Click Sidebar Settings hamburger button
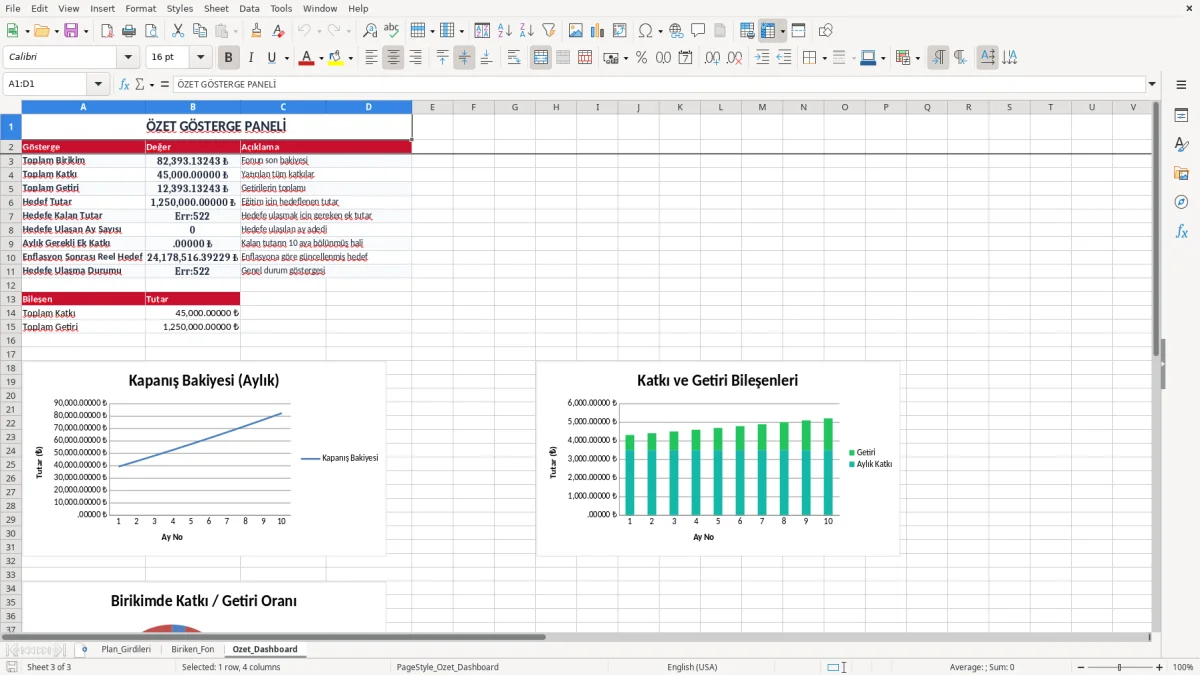The width and height of the screenshot is (1200, 675). point(1181,85)
